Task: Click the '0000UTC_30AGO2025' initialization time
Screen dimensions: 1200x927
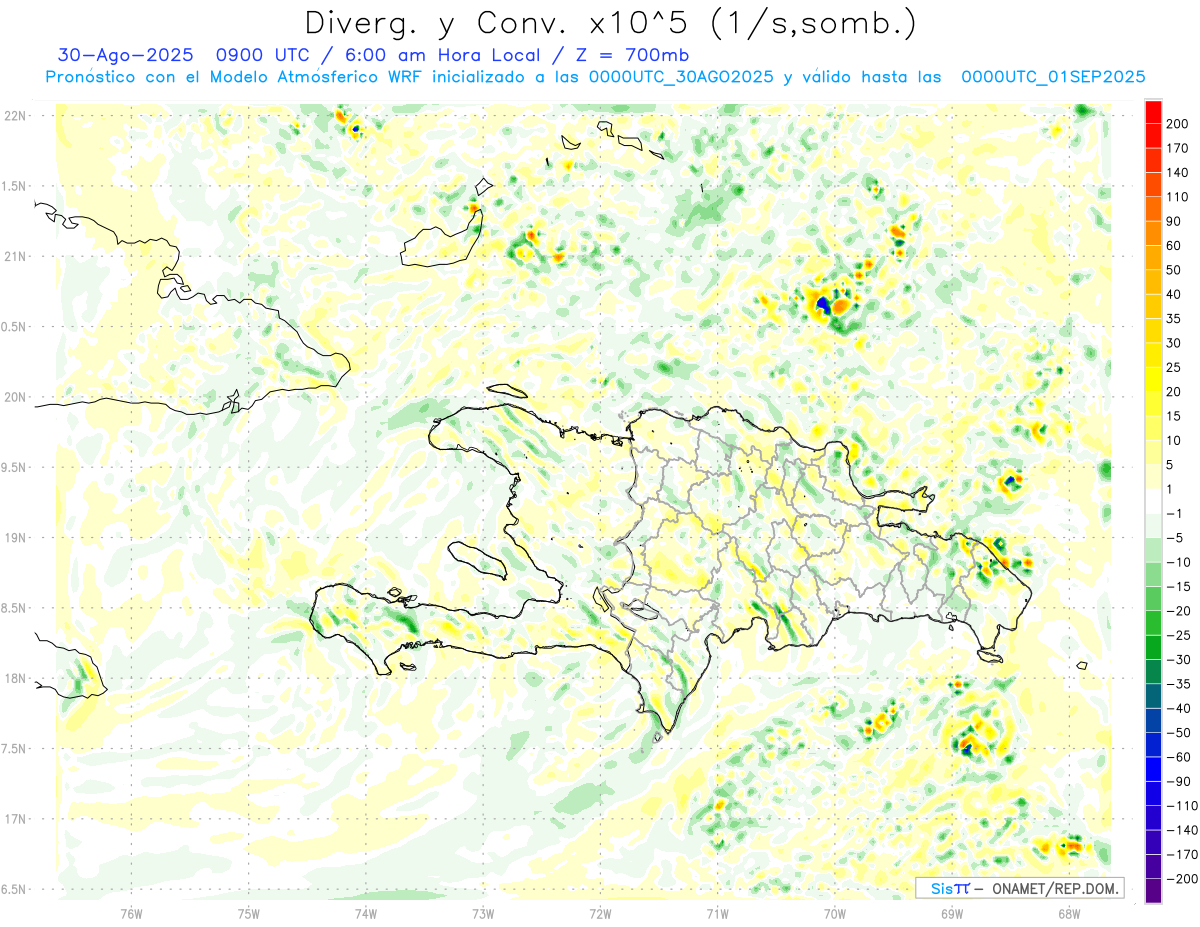Action: point(681,77)
